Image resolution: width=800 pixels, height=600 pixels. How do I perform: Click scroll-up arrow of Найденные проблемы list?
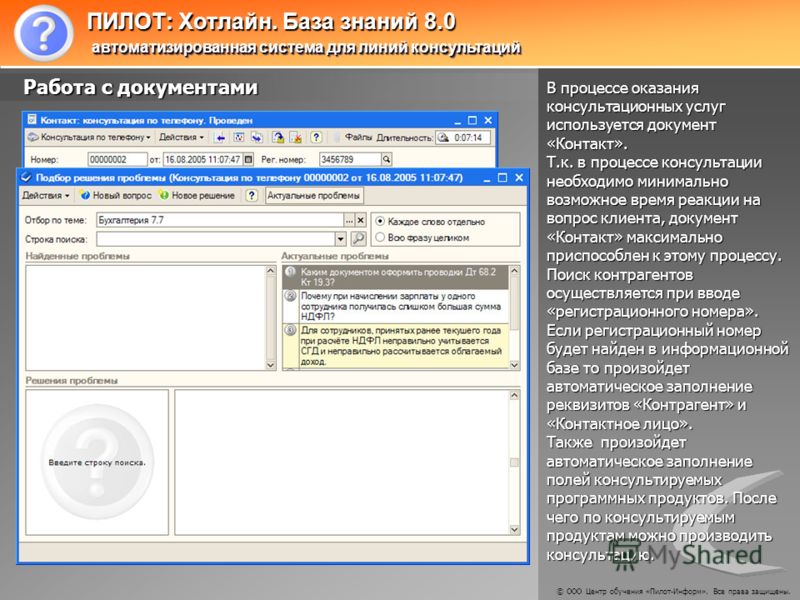click(x=271, y=270)
